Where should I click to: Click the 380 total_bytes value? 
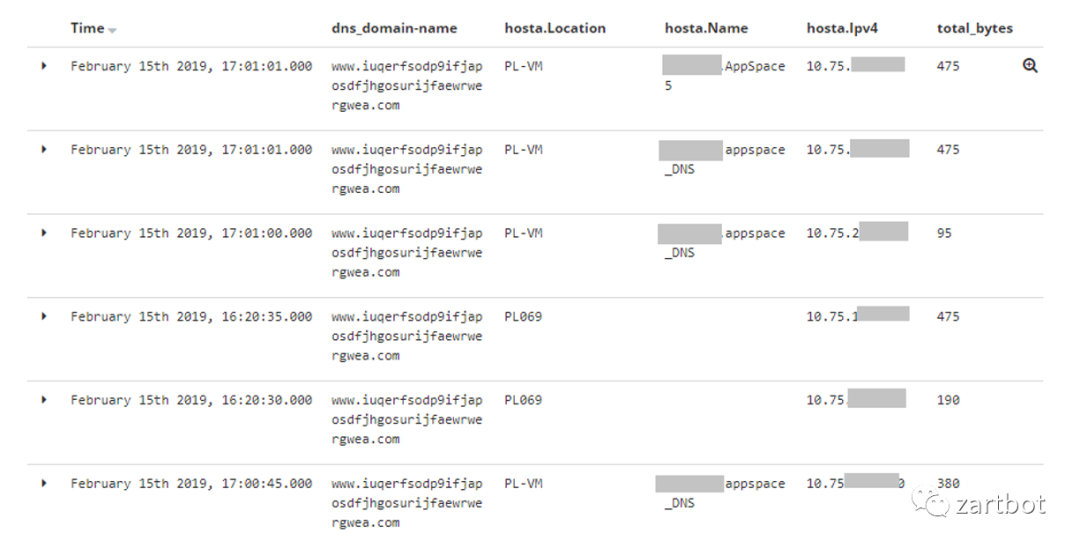(x=948, y=483)
